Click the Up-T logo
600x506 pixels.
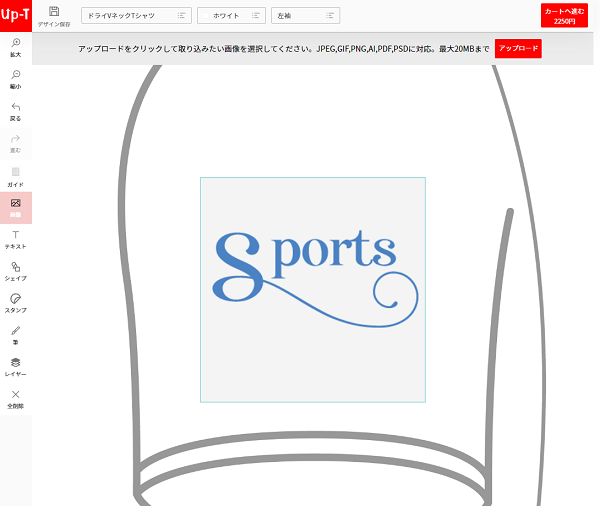click(16, 16)
